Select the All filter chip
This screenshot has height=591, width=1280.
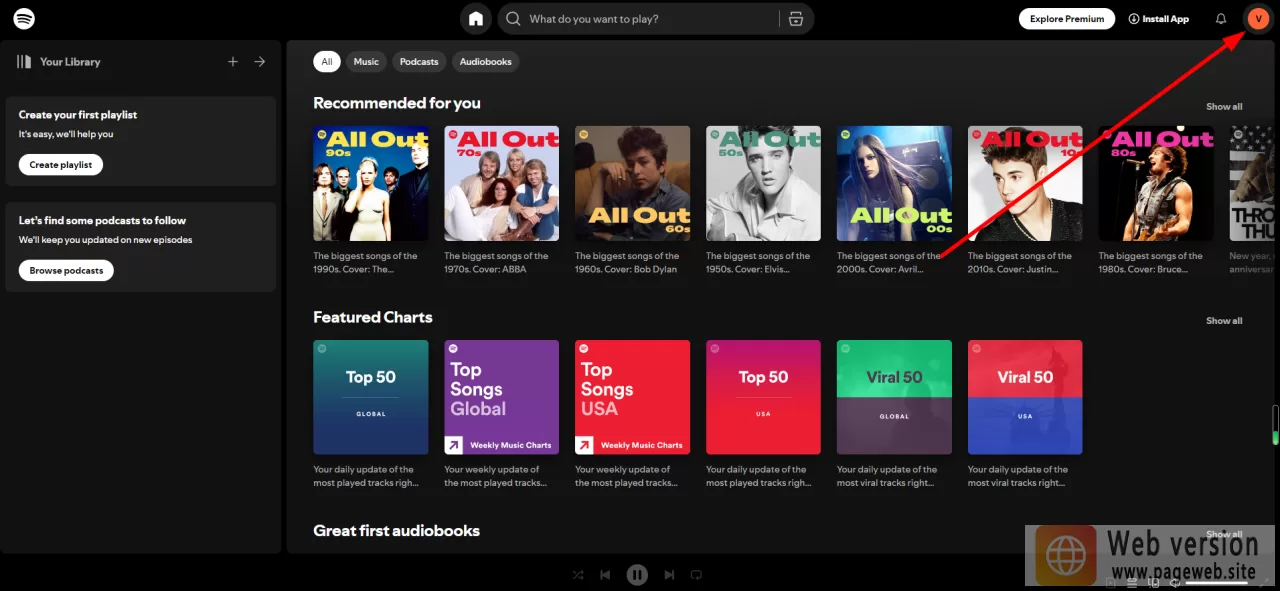tap(327, 62)
